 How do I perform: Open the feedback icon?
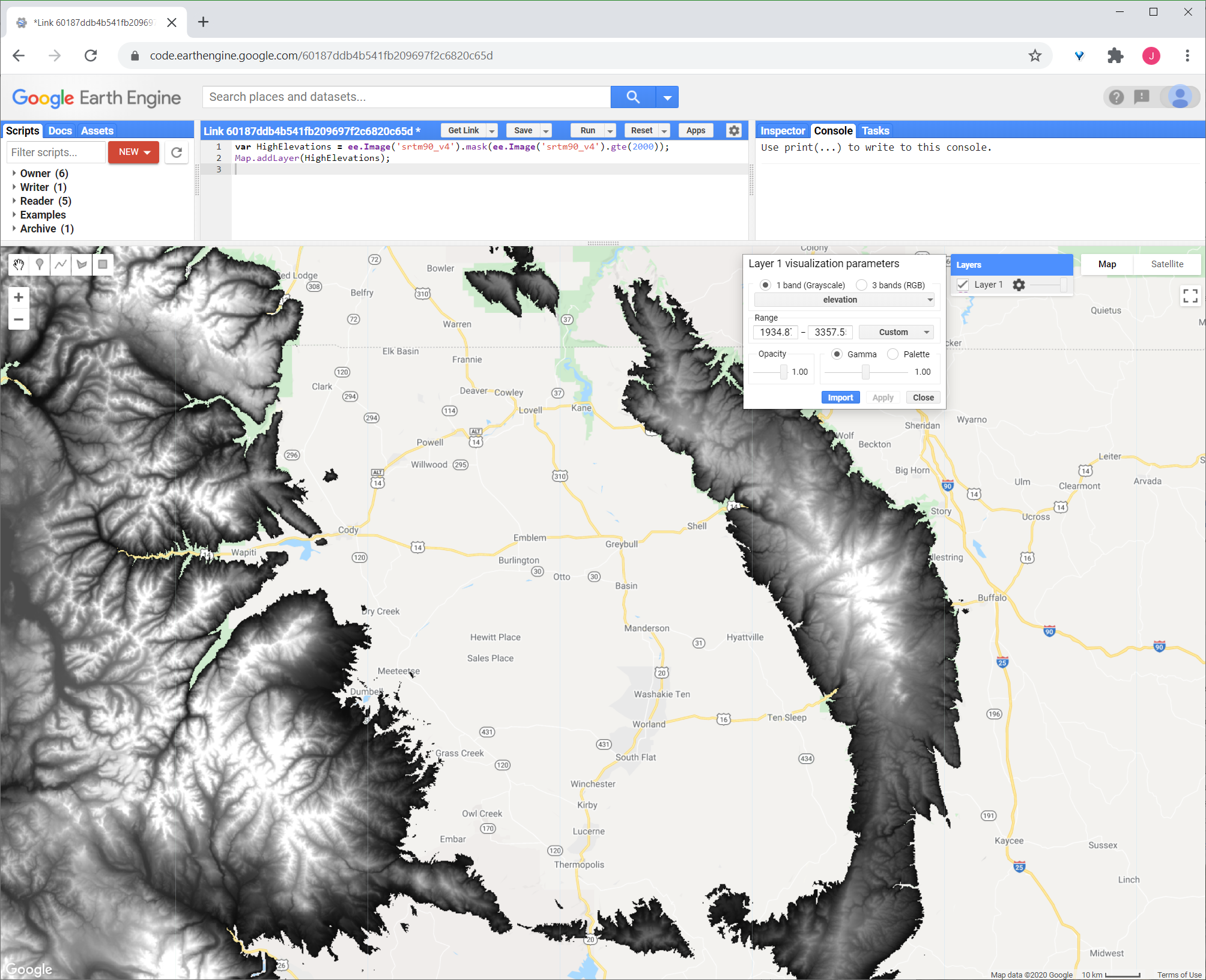click(x=1142, y=97)
